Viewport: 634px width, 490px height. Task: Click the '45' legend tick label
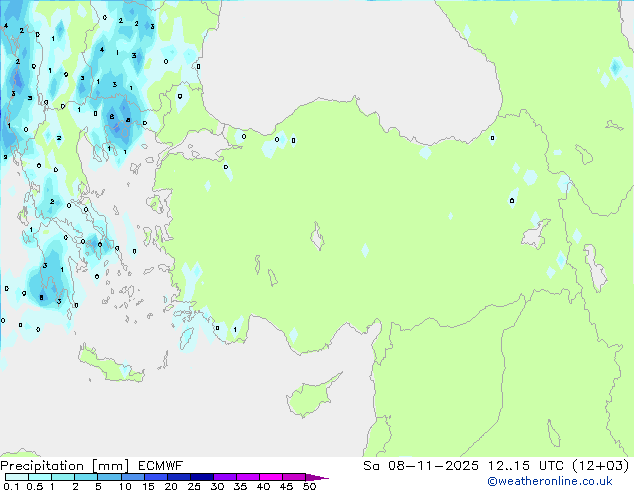(x=286, y=486)
